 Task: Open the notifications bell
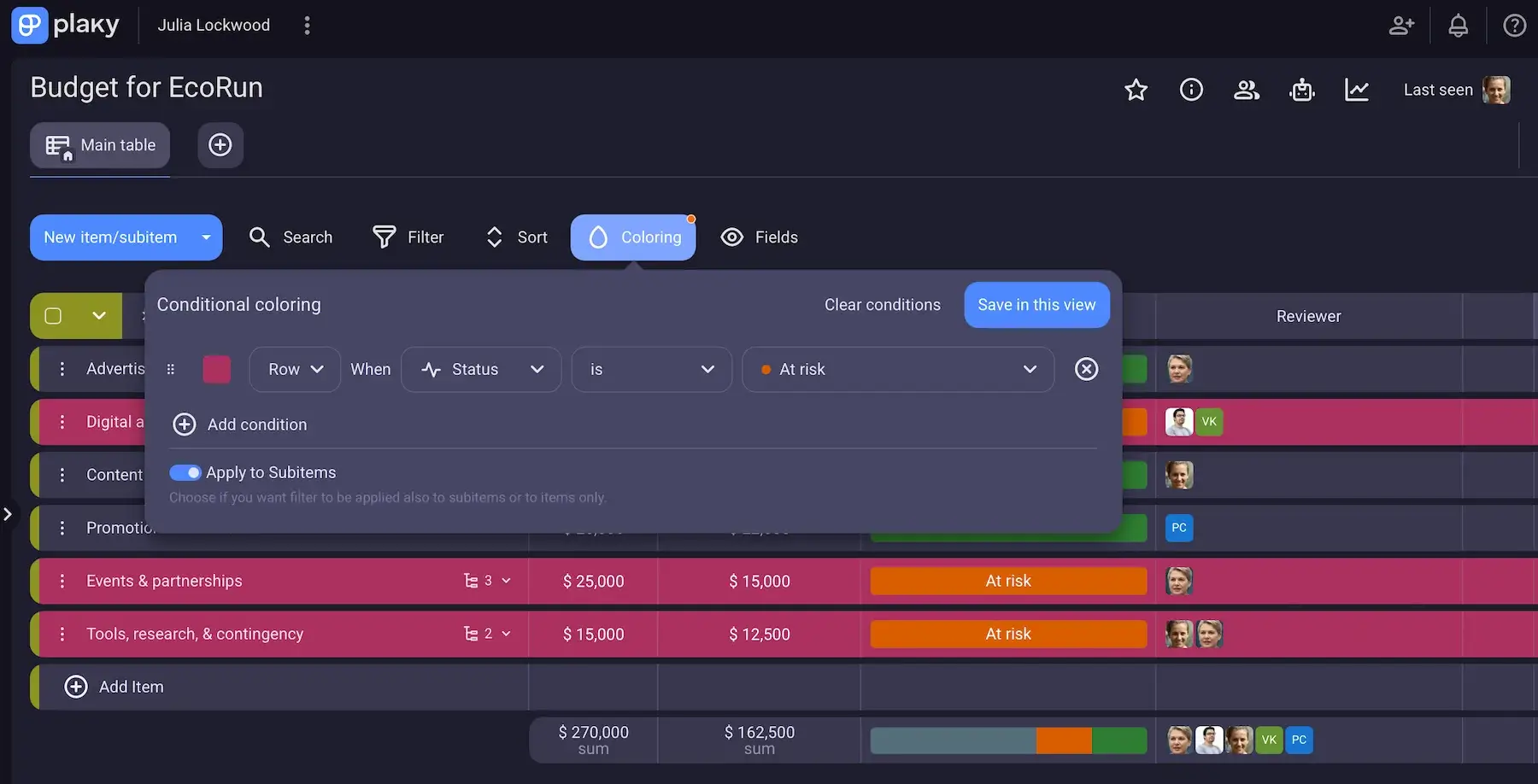coord(1459,26)
